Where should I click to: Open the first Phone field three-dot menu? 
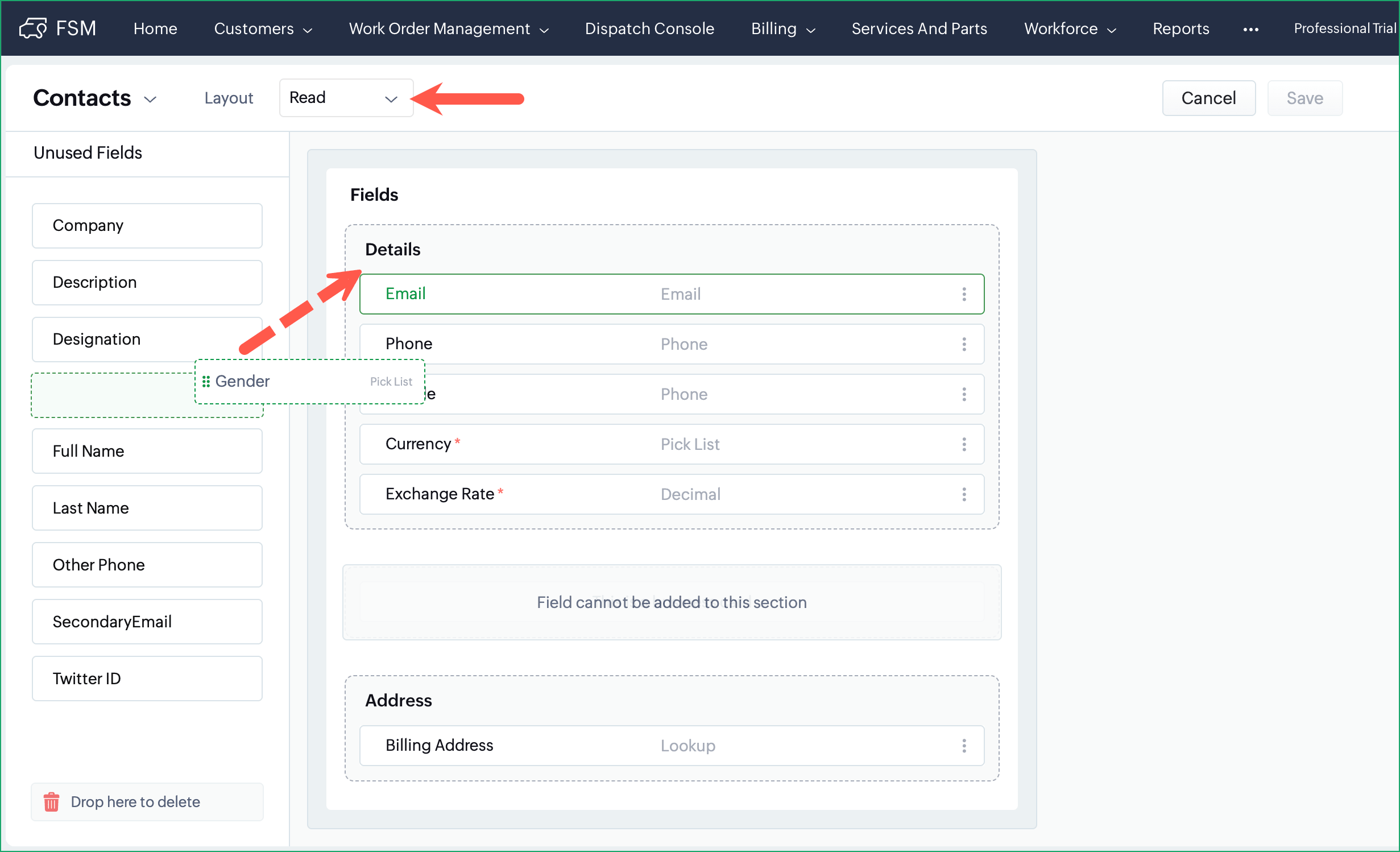pos(964,344)
